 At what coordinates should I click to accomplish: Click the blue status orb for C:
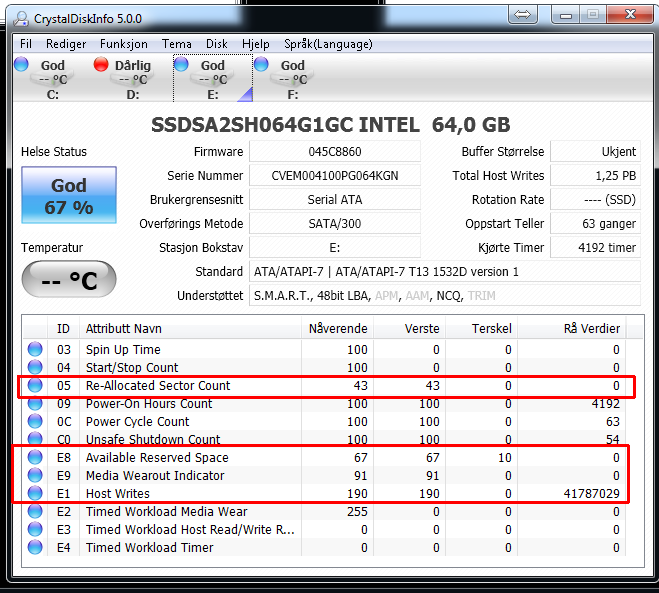(21, 64)
